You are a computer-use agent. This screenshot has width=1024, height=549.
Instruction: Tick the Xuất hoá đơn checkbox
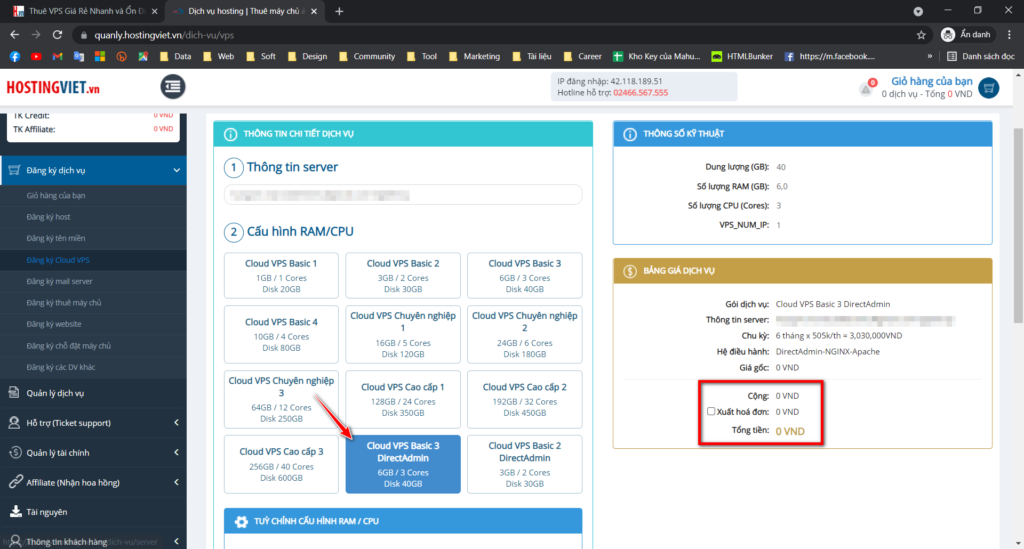click(x=711, y=411)
